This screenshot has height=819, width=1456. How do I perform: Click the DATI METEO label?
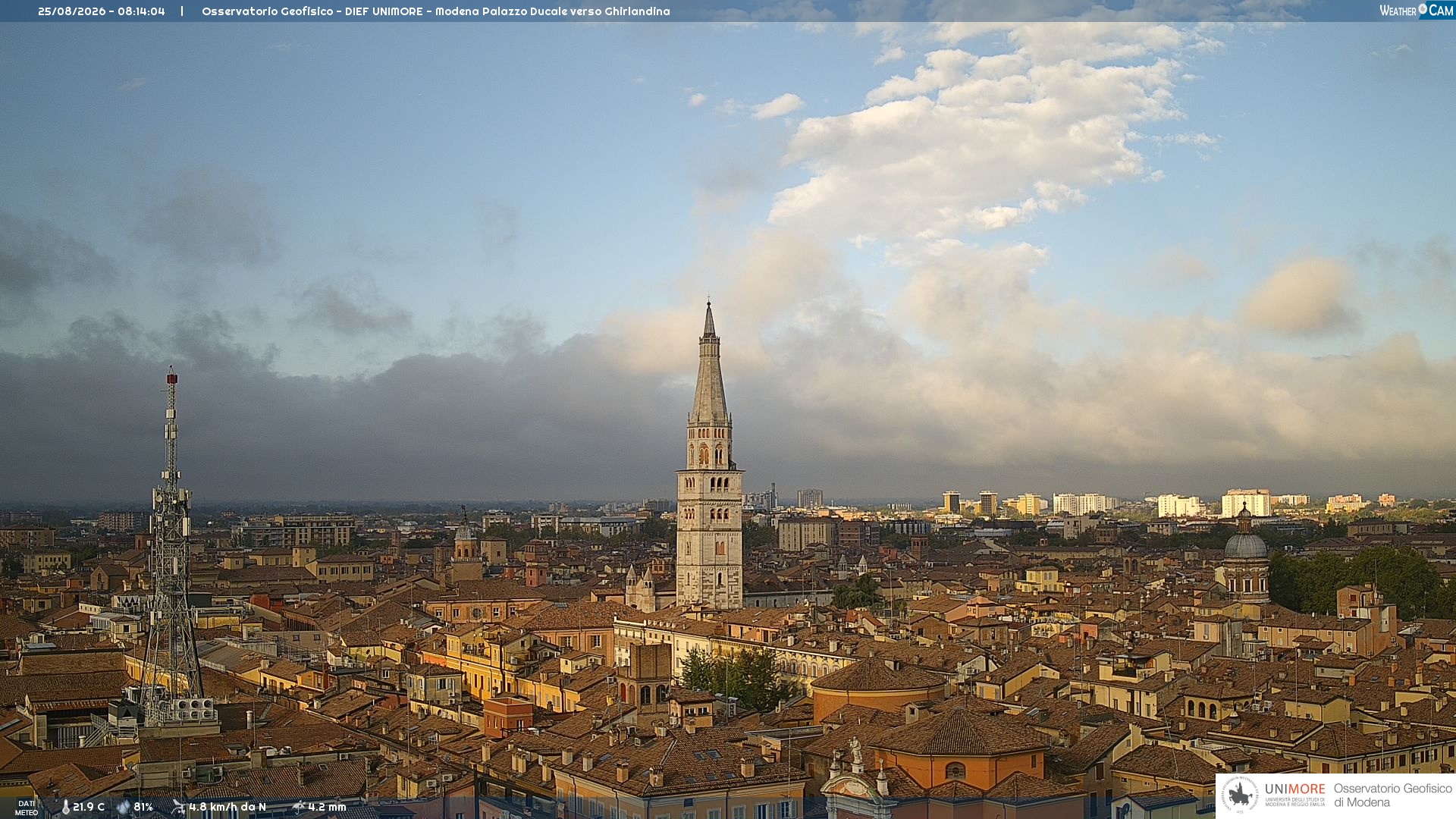27,808
